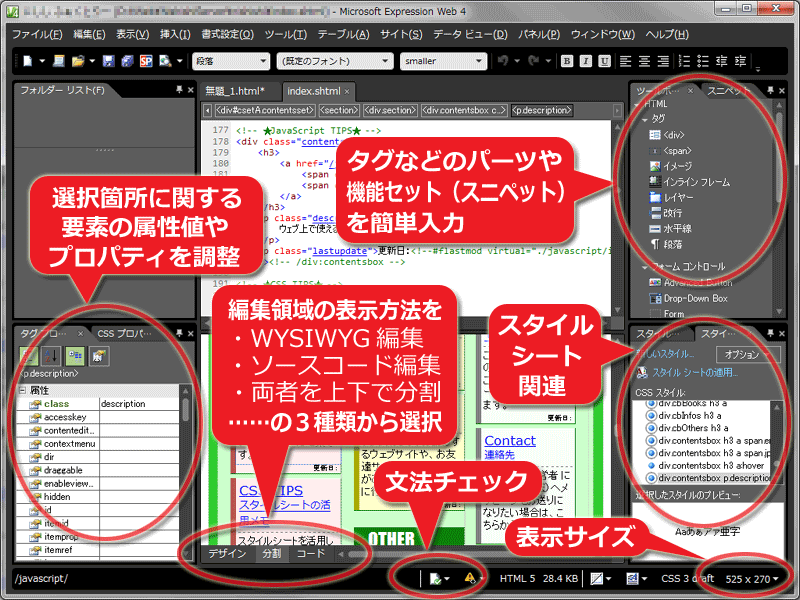Open the New document dropdown arrow
This screenshot has width=800, height=600.
pyautogui.click(x=42, y=61)
